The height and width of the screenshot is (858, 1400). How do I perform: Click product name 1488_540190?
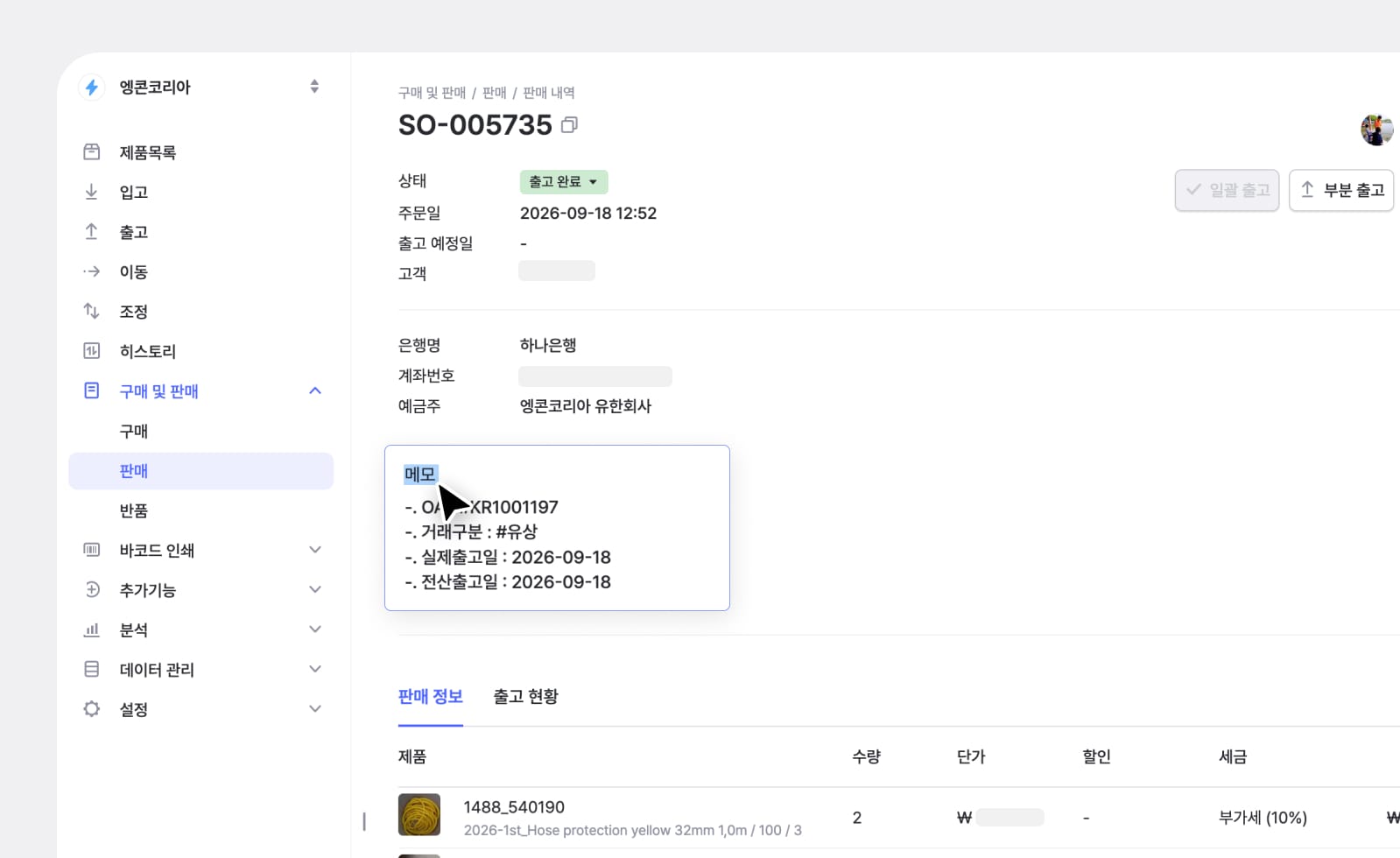click(x=514, y=807)
